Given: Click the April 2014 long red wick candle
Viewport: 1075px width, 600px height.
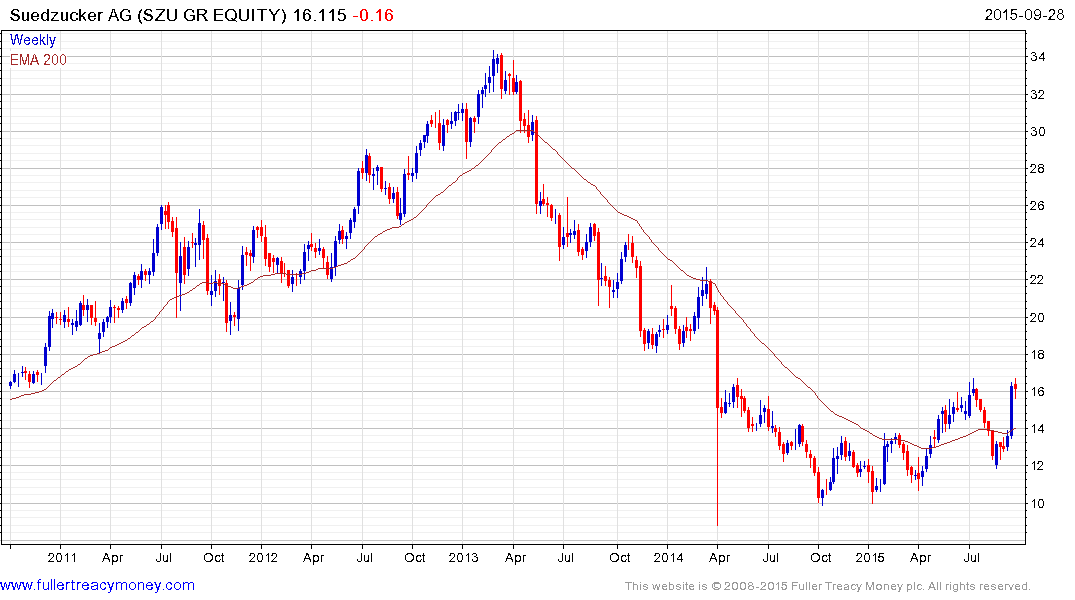Looking at the screenshot, I should [717, 416].
